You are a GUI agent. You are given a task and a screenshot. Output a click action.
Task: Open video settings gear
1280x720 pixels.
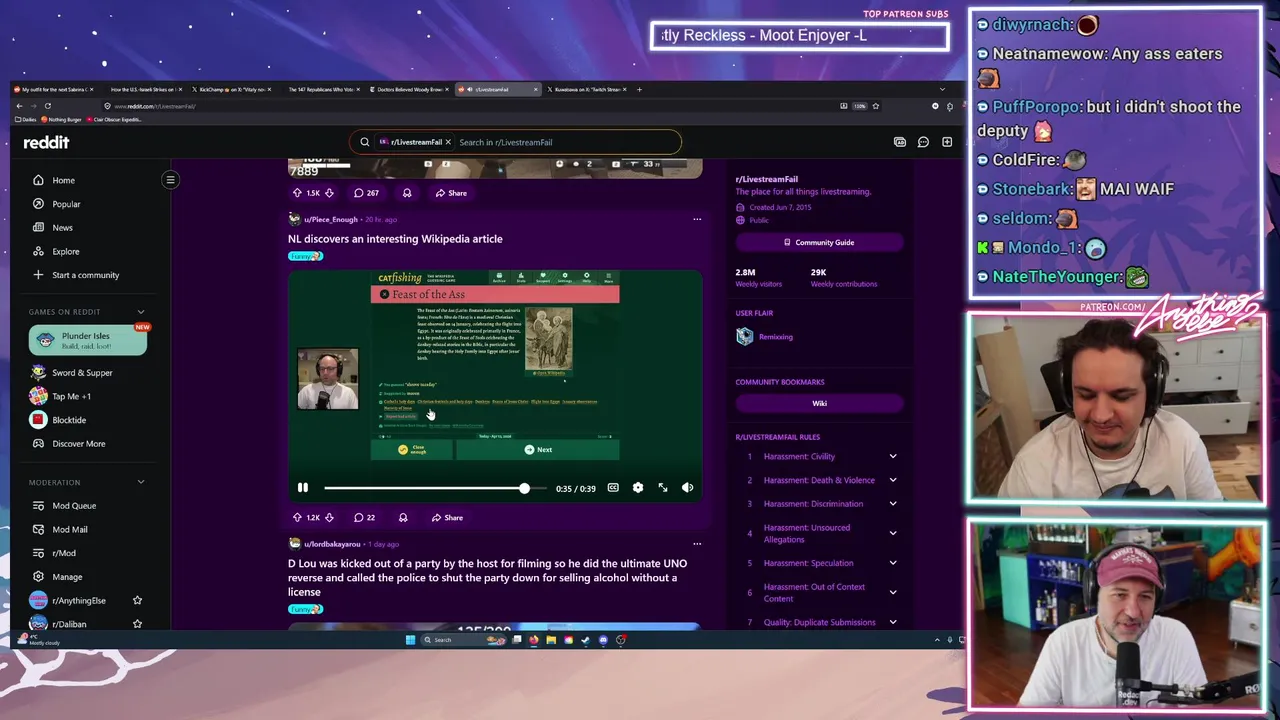pos(638,488)
